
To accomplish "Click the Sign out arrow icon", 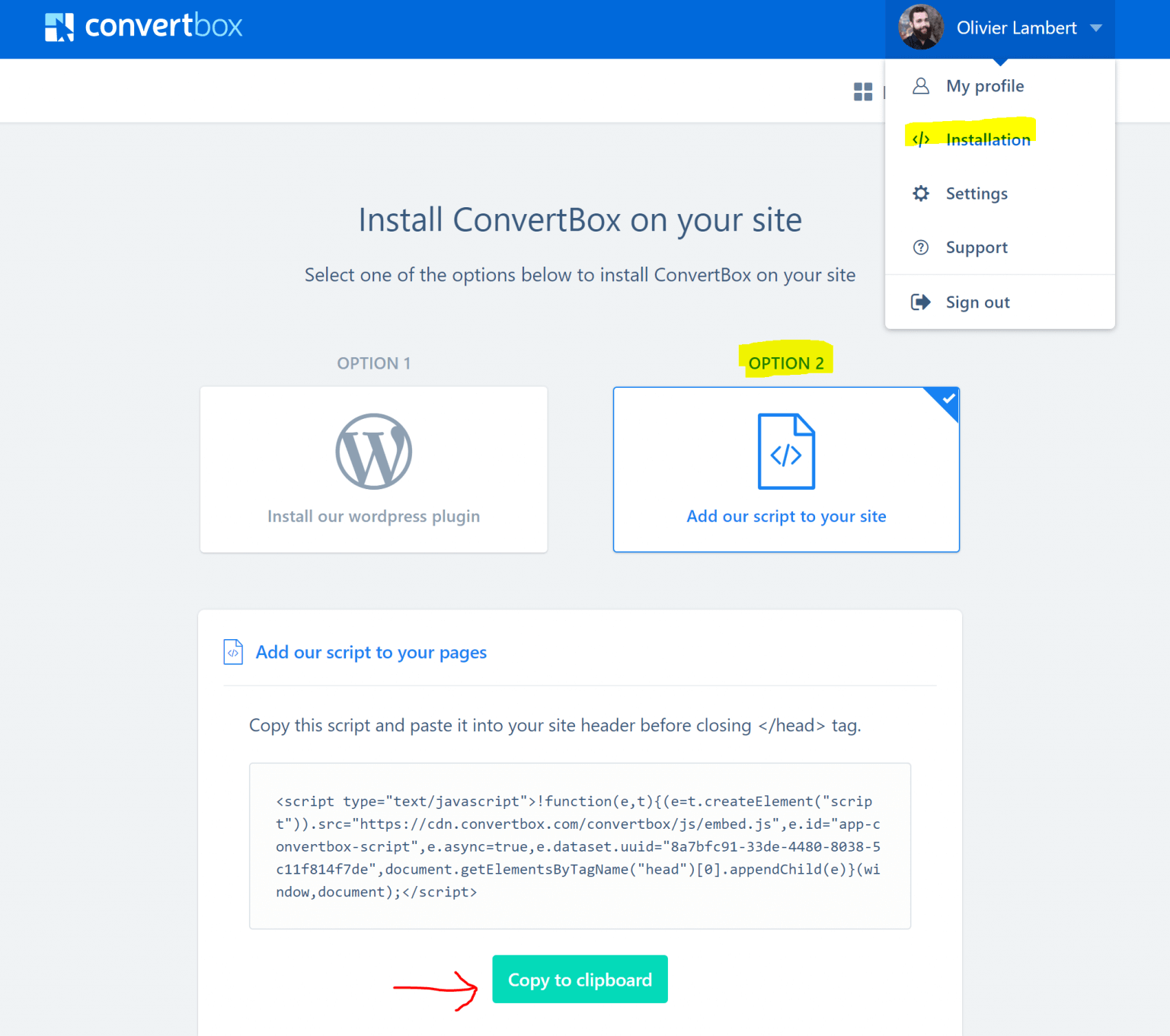I will tap(921, 302).
